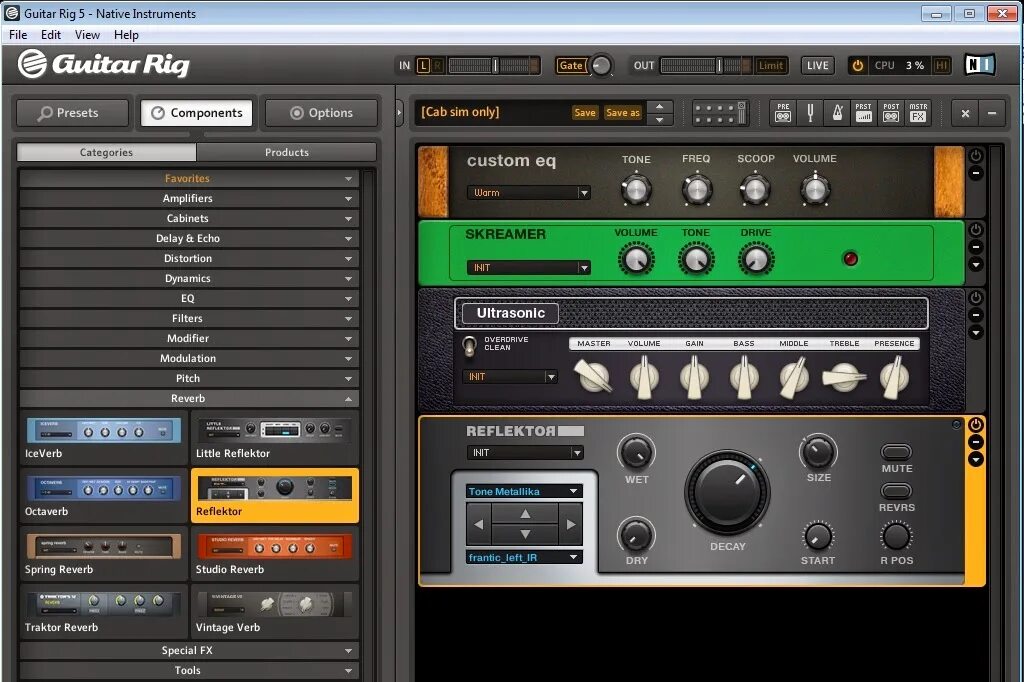
Task: Enable the LIVE view button
Action: tap(817, 65)
